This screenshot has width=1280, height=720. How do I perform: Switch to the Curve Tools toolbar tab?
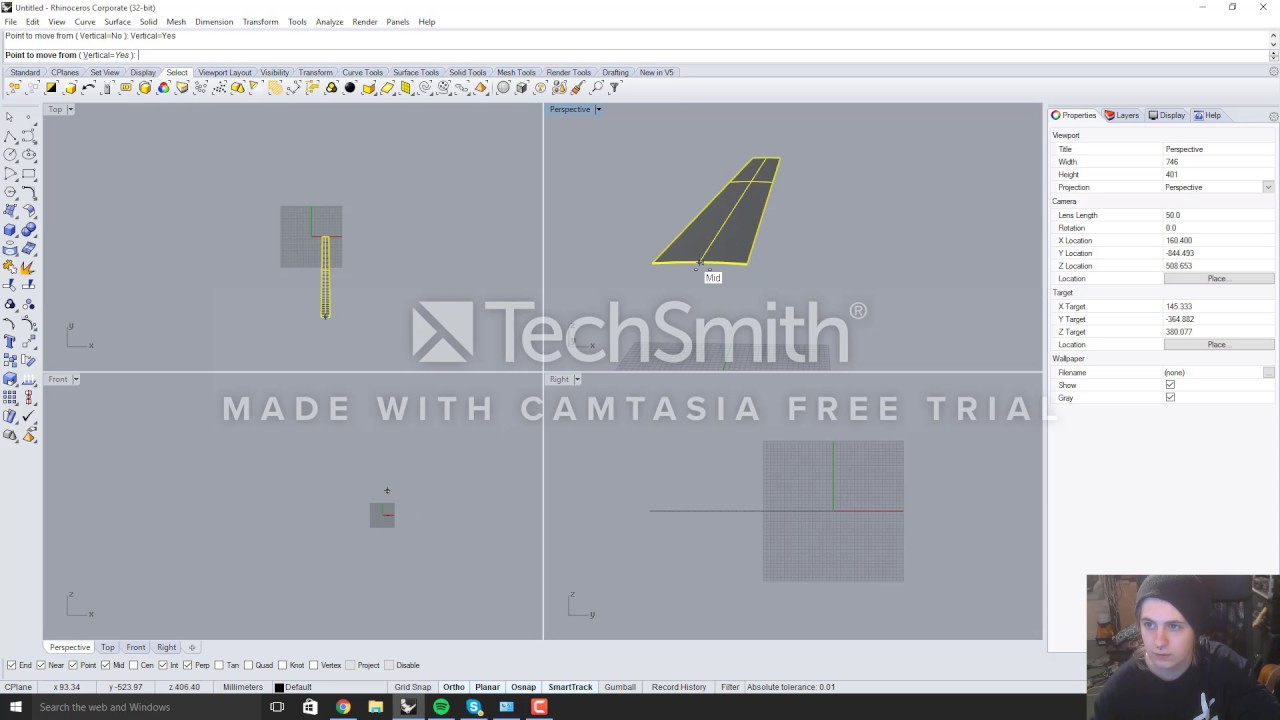362,72
